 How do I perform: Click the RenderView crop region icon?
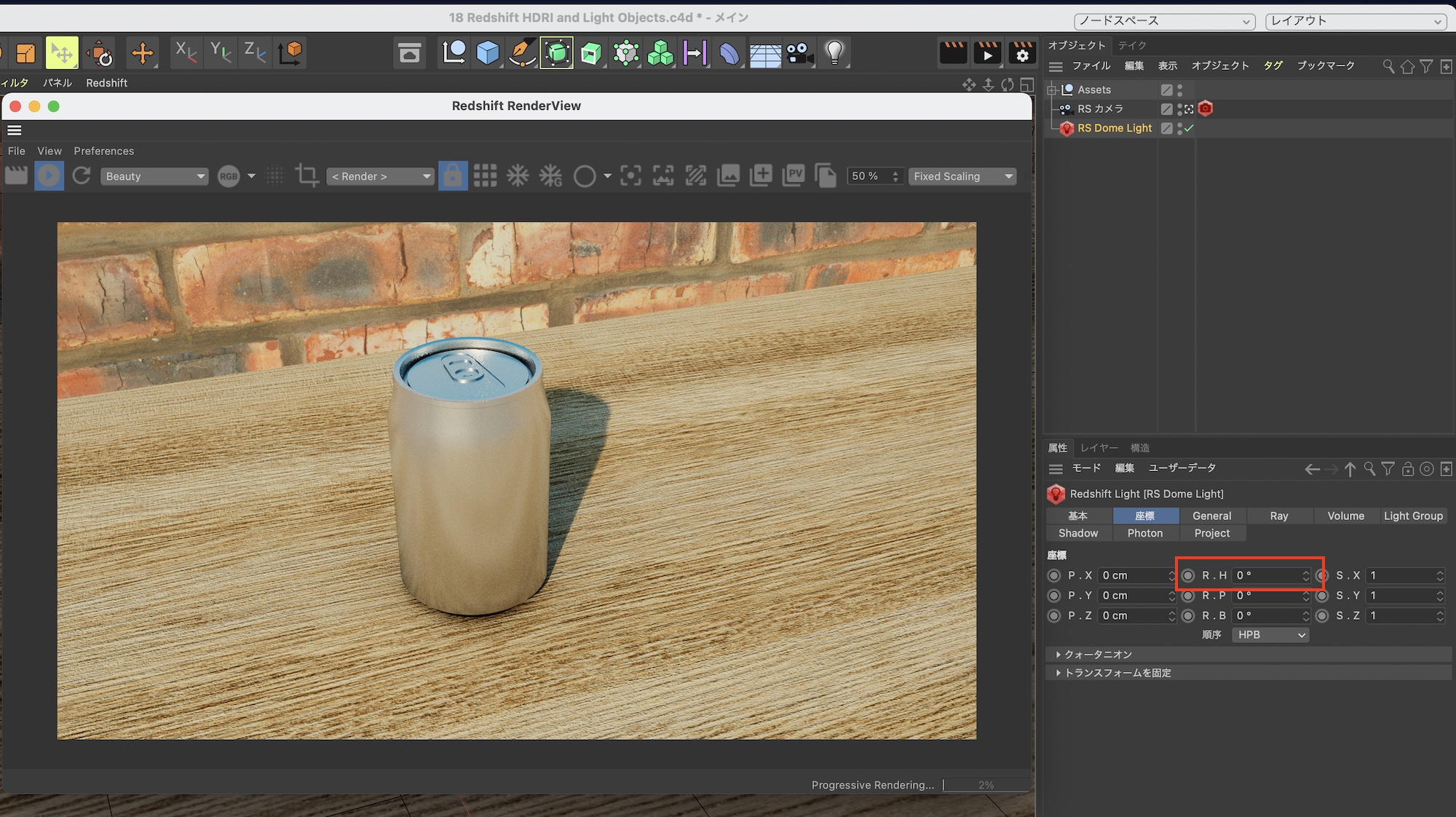(306, 175)
